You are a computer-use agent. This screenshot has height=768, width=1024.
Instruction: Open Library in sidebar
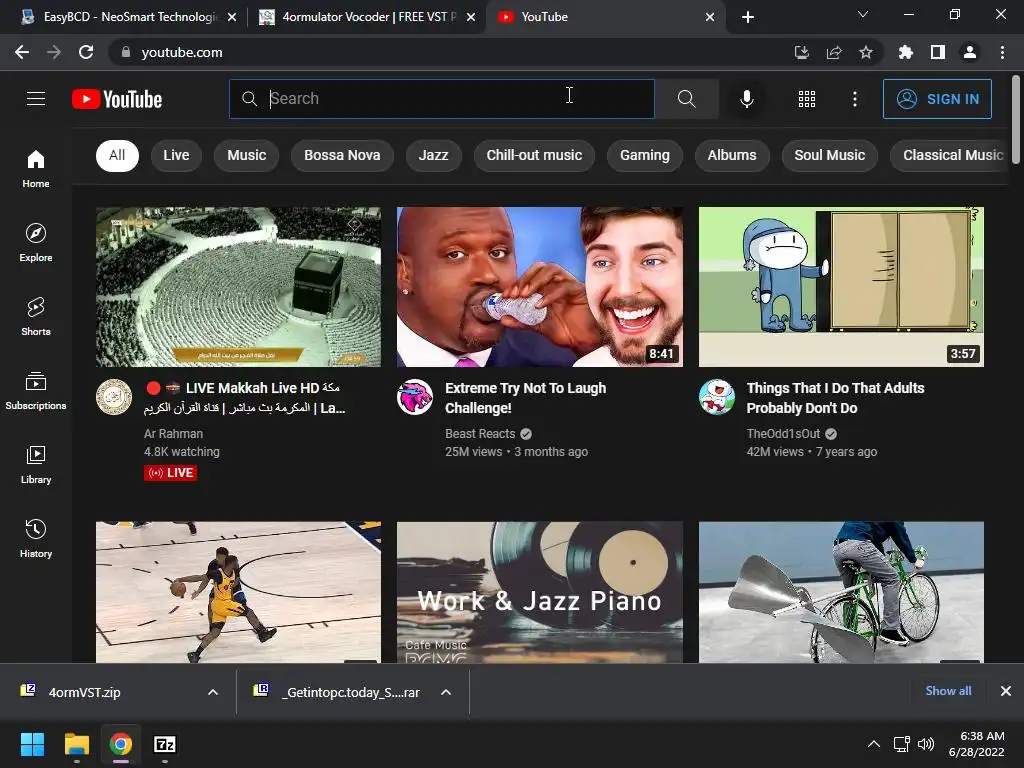click(36, 464)
